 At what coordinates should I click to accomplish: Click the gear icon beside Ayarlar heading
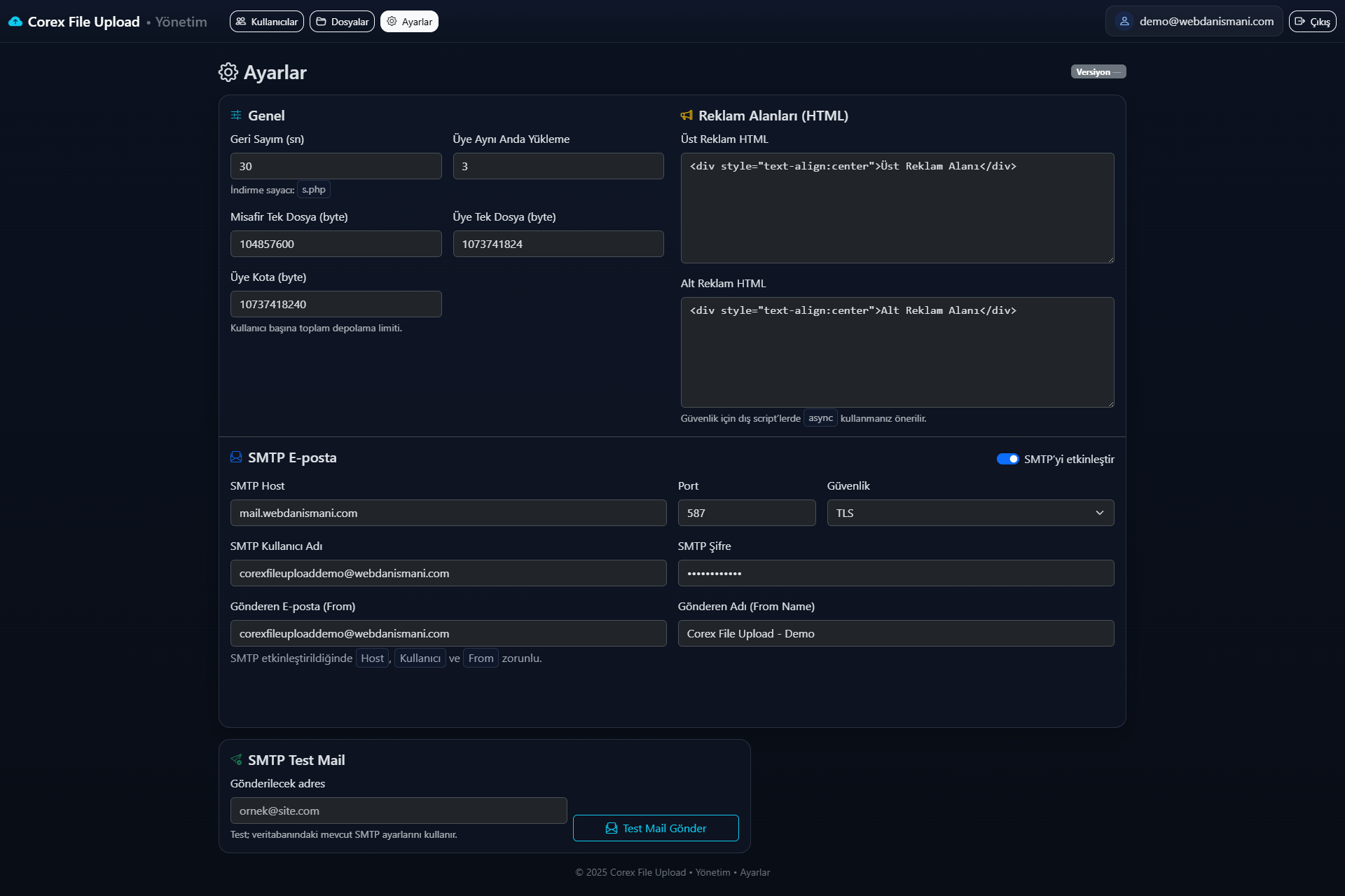pos(228,72)
